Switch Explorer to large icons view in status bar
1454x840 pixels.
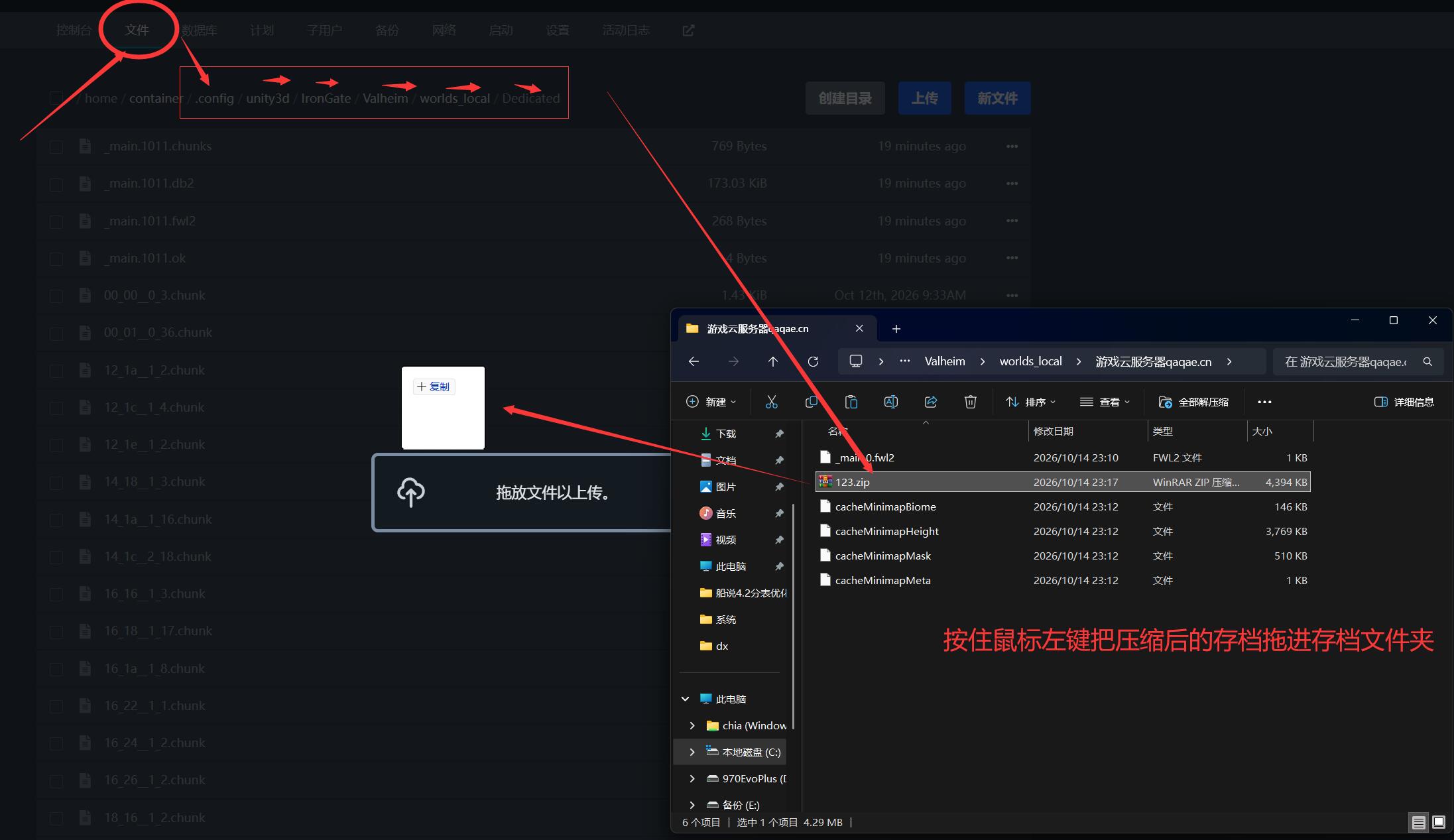(1439, 823)
